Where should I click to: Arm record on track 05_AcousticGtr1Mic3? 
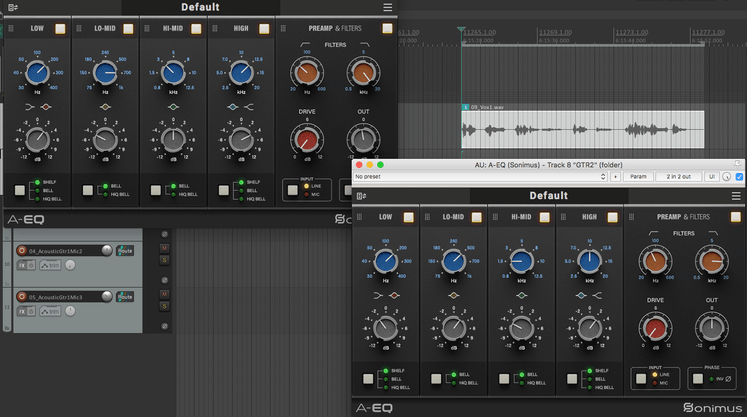(21, 297)
